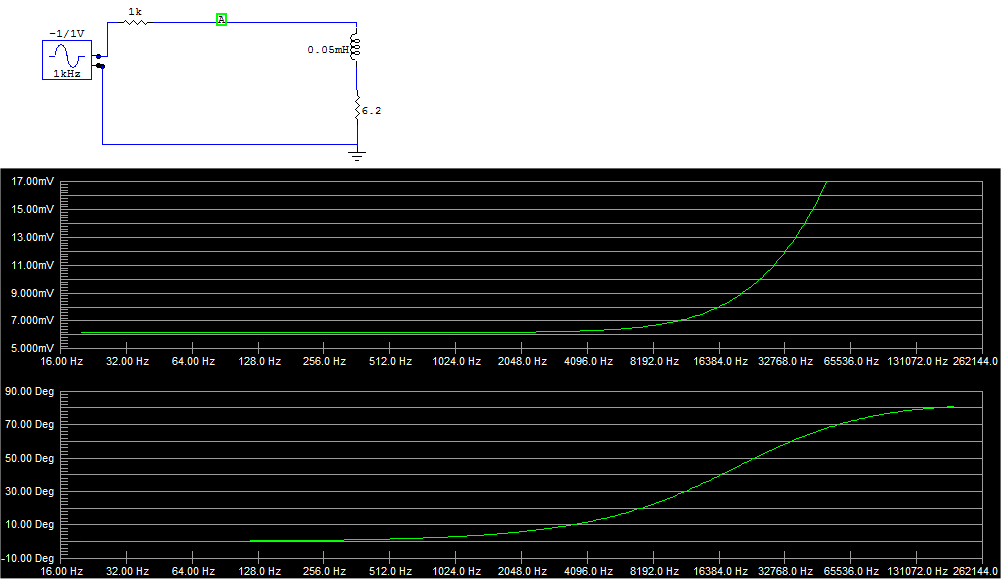Click 32768.0 Hz under the millivolt plot
This screenshot has width=1001, height=579.
[785, 361]
